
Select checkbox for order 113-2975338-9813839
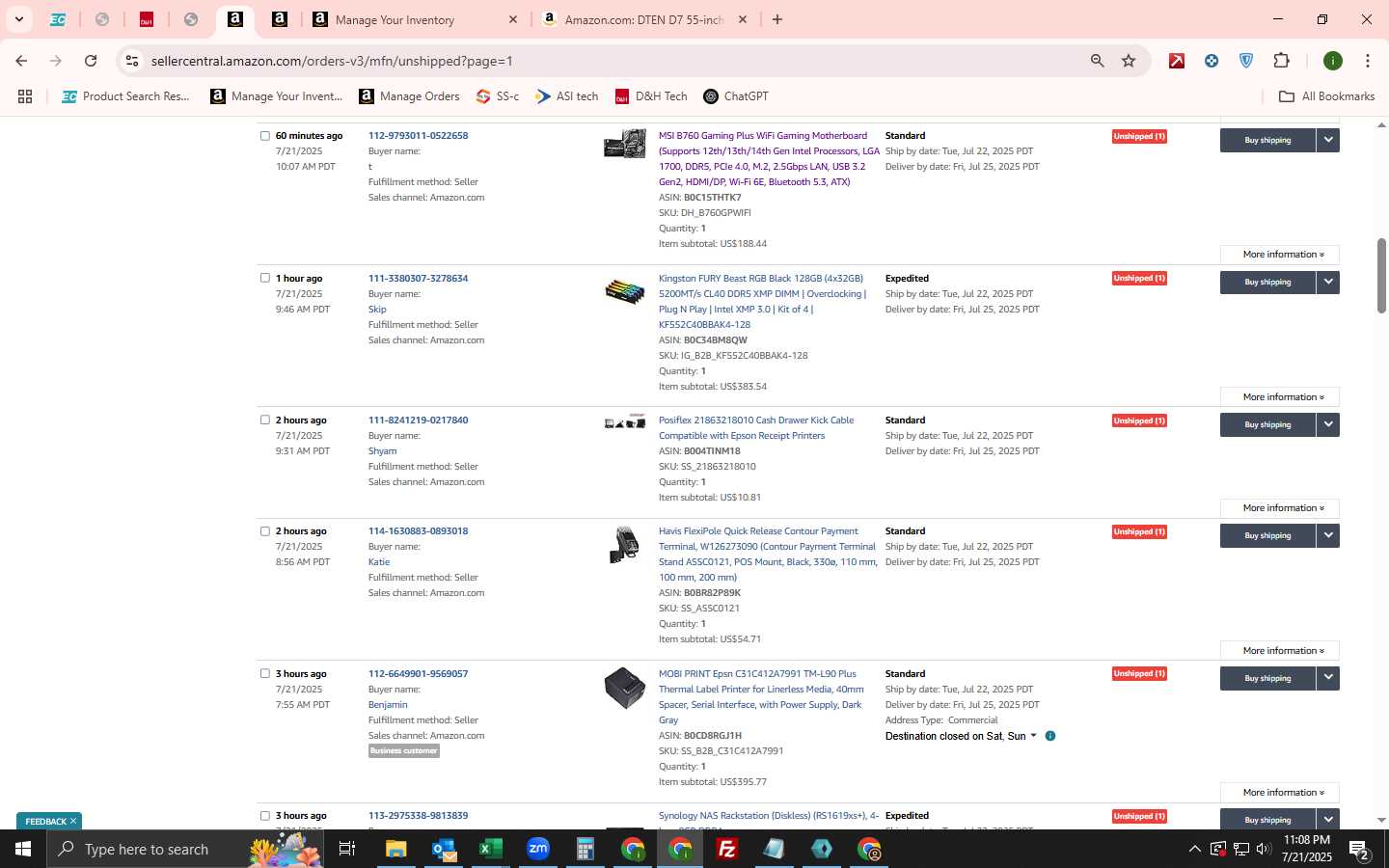(x=265, y=816)
